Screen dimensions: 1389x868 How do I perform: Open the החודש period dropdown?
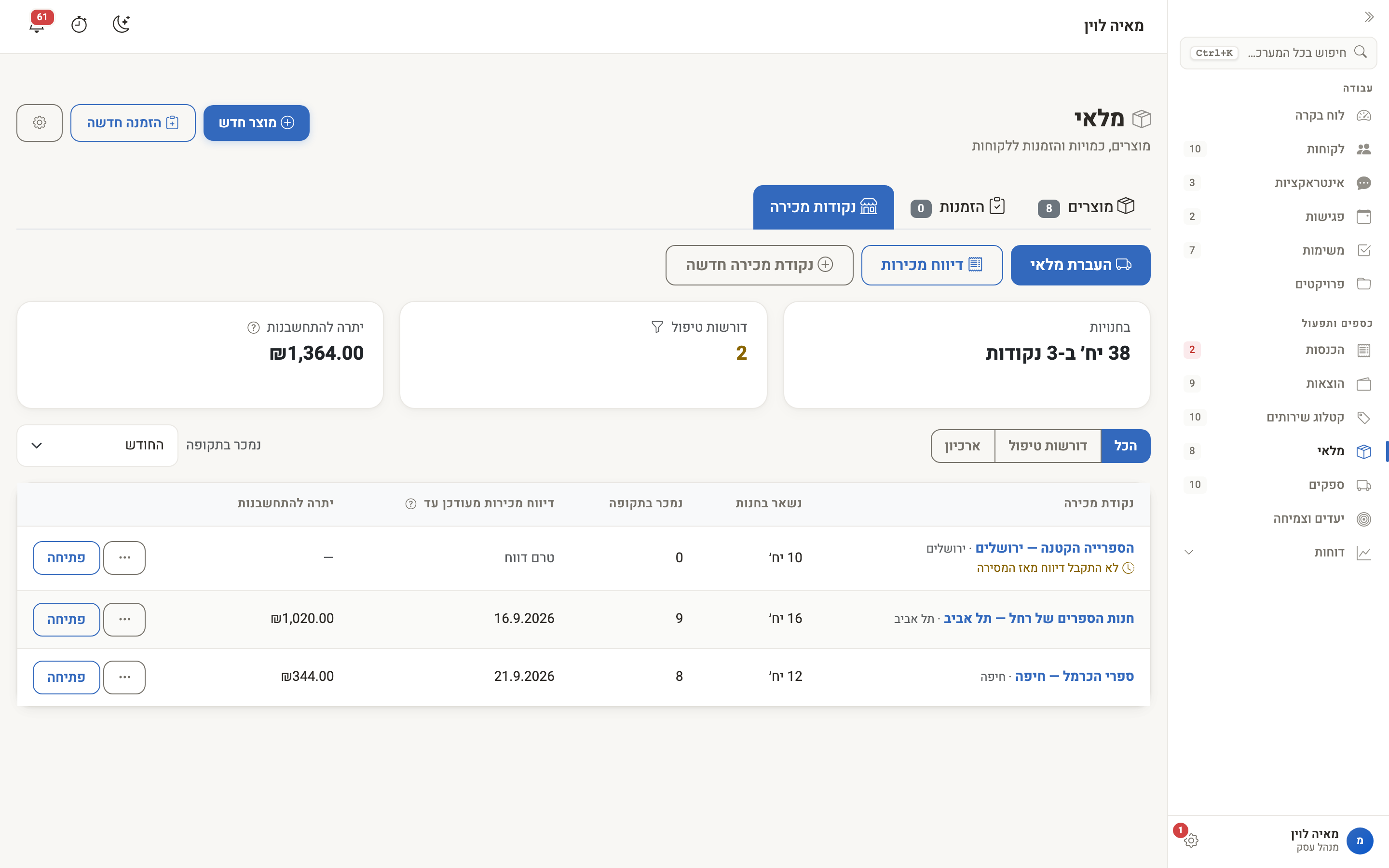(x=97, y=446)
